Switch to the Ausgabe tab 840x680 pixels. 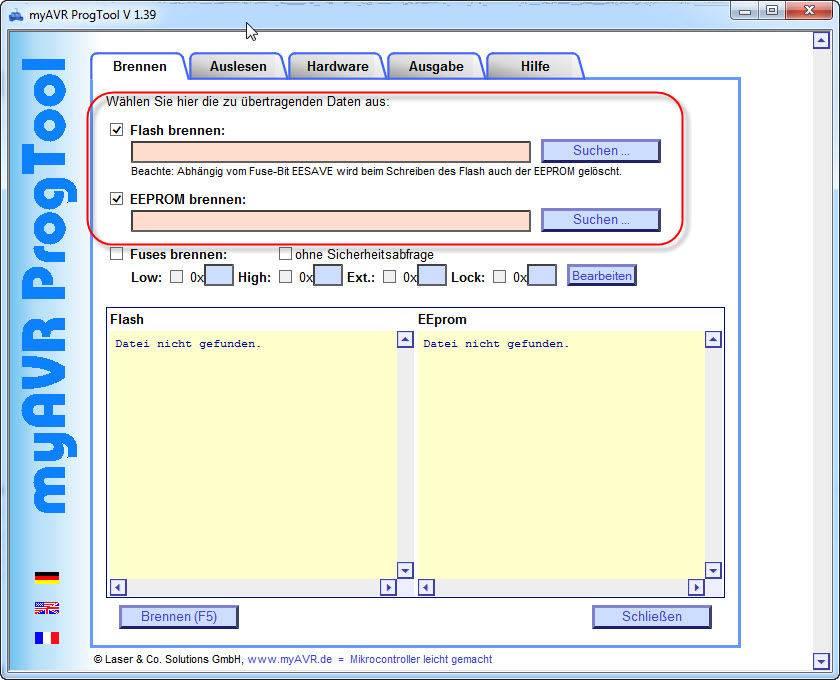coord(436,66)
